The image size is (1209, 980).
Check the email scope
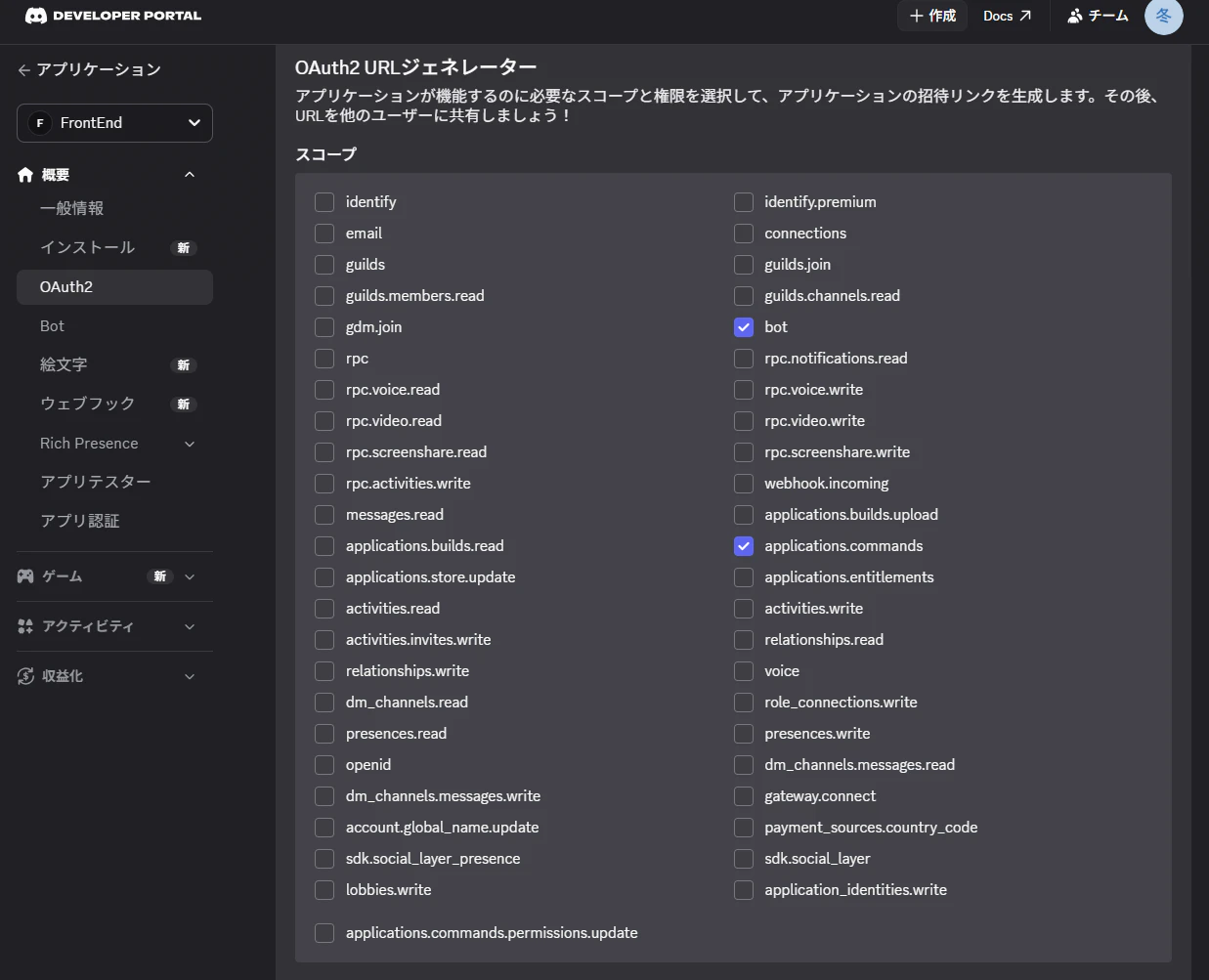click(324, 234)
